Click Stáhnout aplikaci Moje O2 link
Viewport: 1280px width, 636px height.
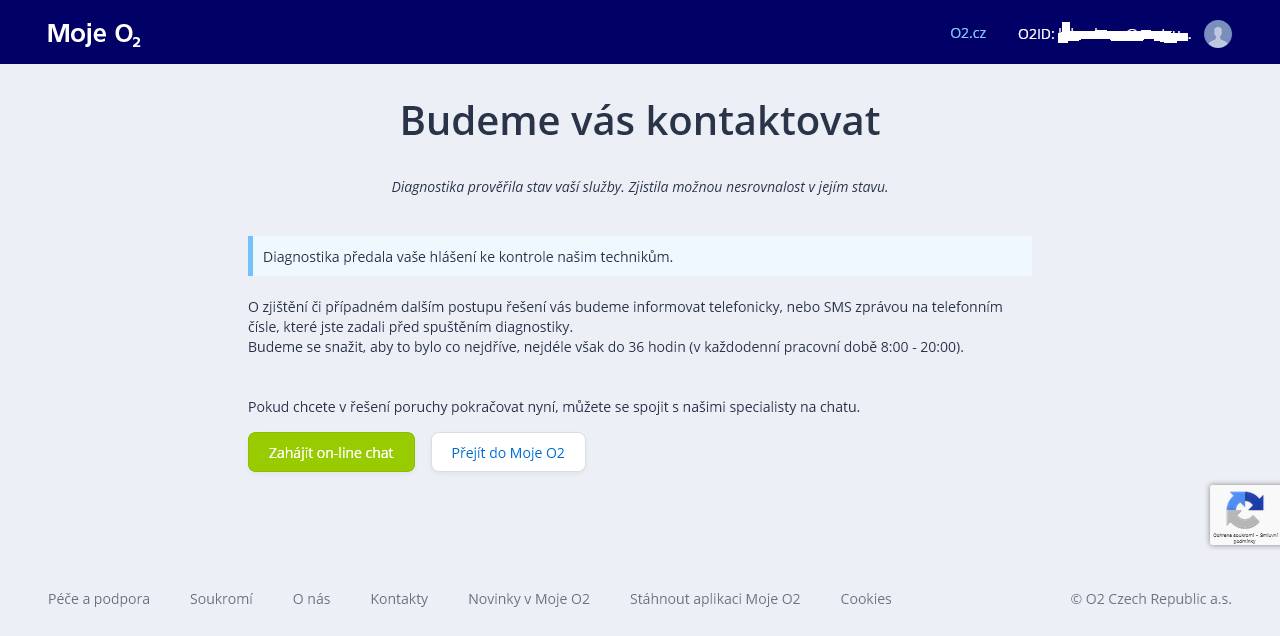(715, 599)
